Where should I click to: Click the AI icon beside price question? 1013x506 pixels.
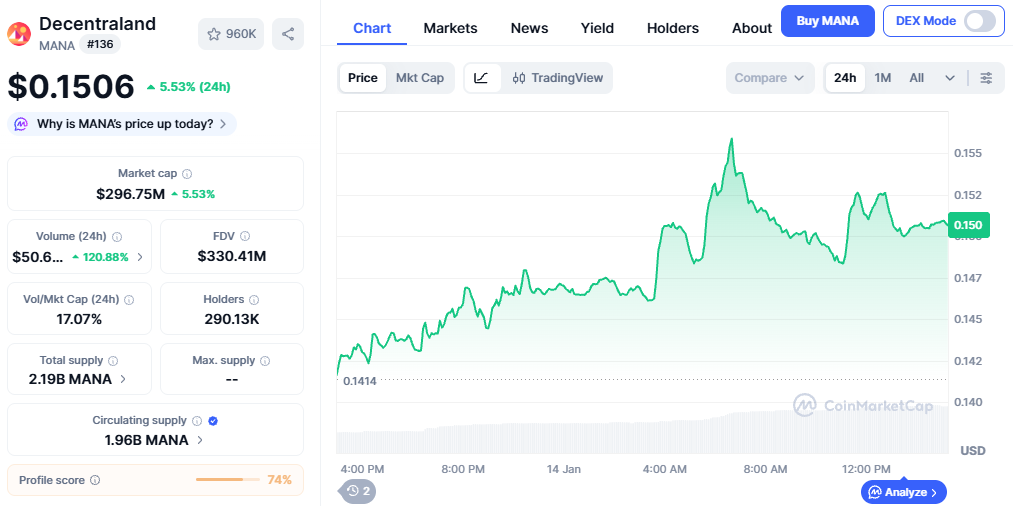click(x=21, y=123)
